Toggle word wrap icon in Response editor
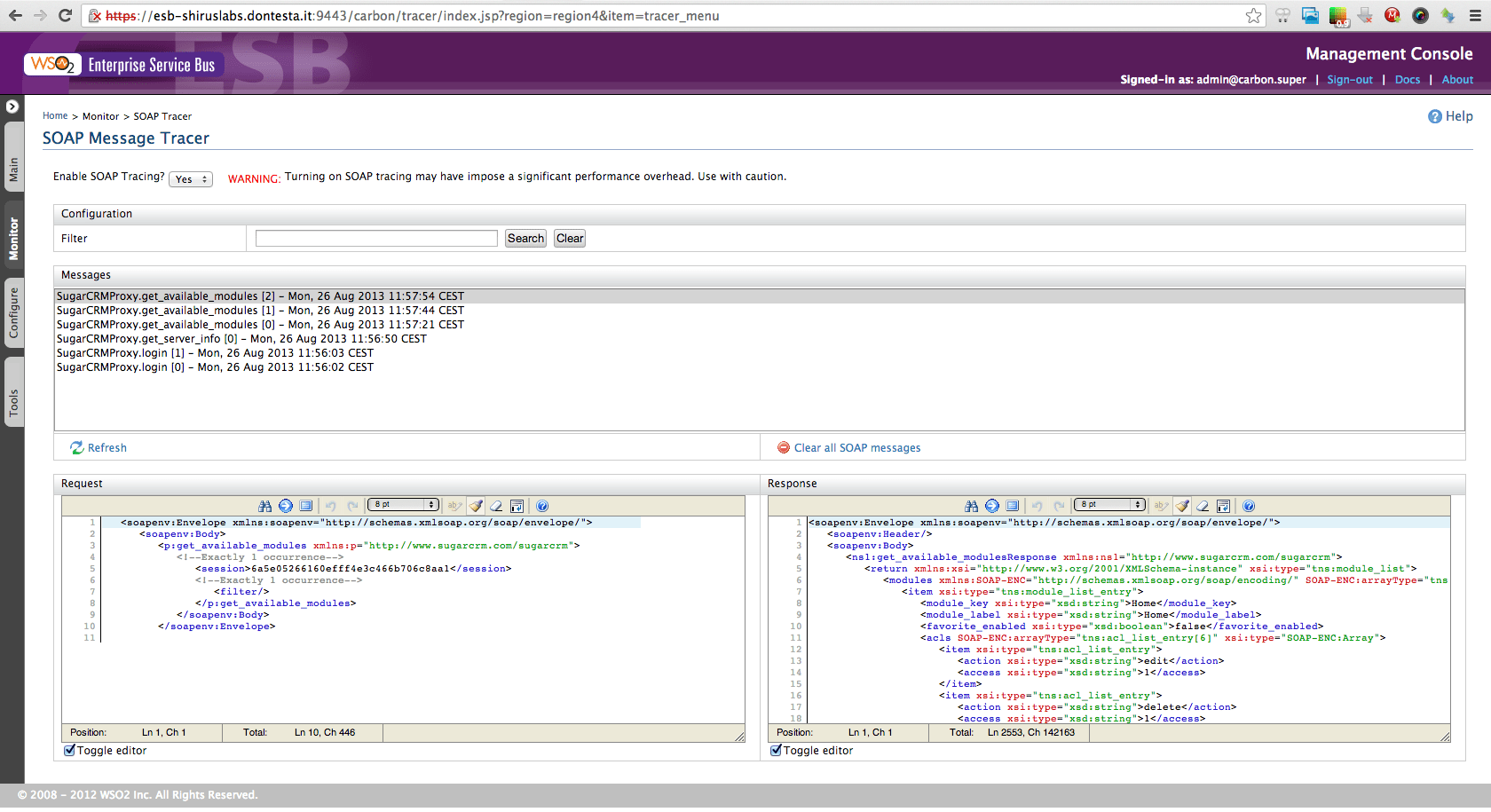The height and width of the screenshot is (812, 1491). pyautogui.click(x=1224, y=506)
